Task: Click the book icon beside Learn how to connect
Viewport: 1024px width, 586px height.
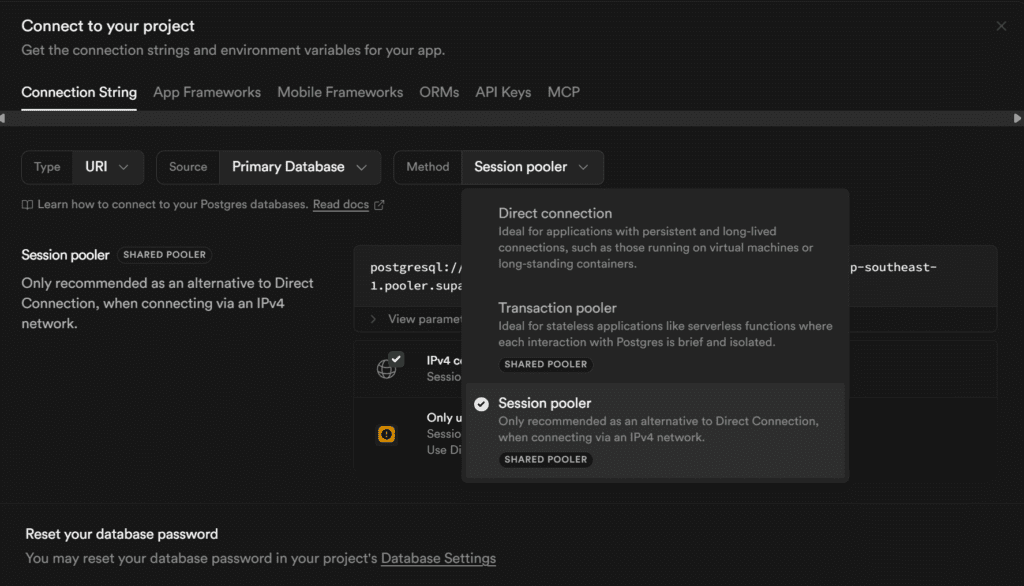Action: (x=28, y=205)
